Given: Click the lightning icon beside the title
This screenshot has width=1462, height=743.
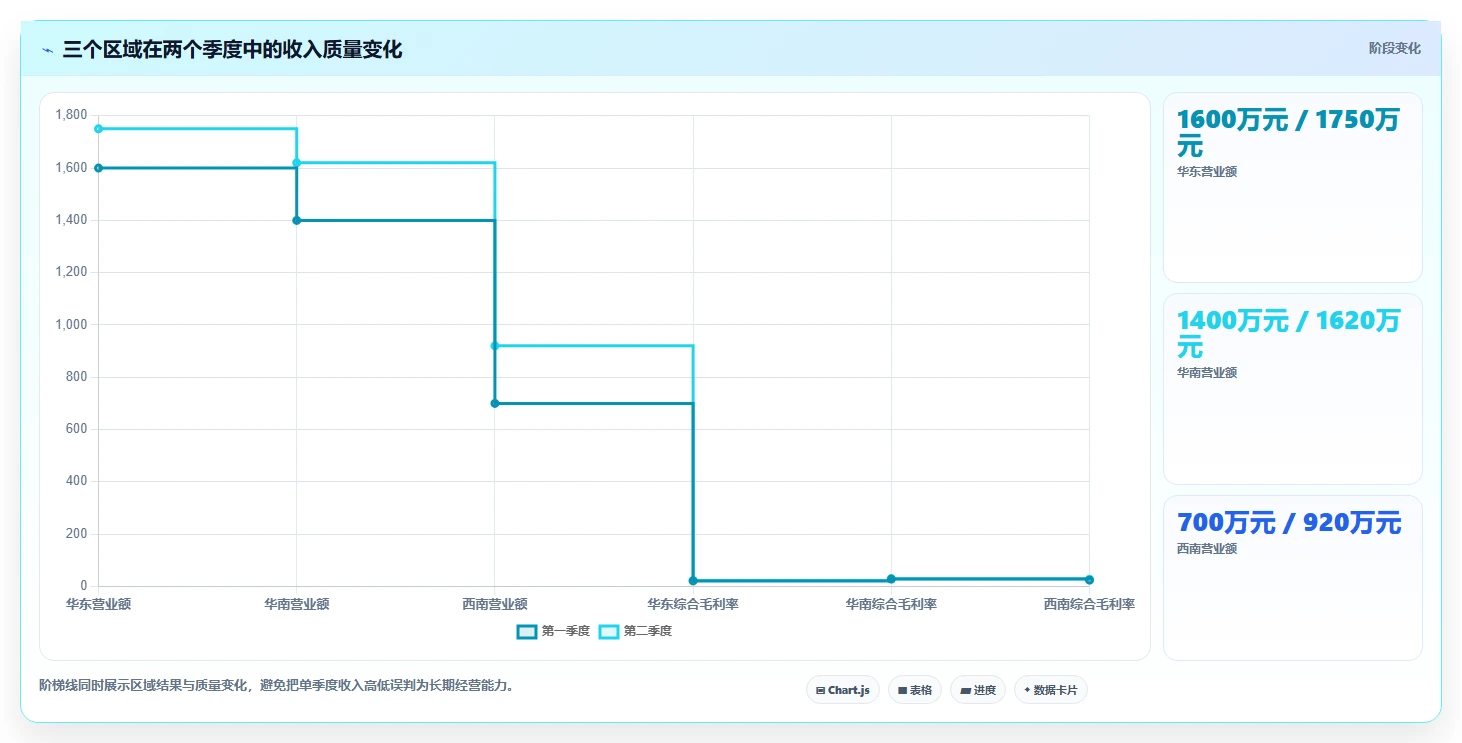Looking at the screenshot, I should pyautogui.click(x=48, y=50).
